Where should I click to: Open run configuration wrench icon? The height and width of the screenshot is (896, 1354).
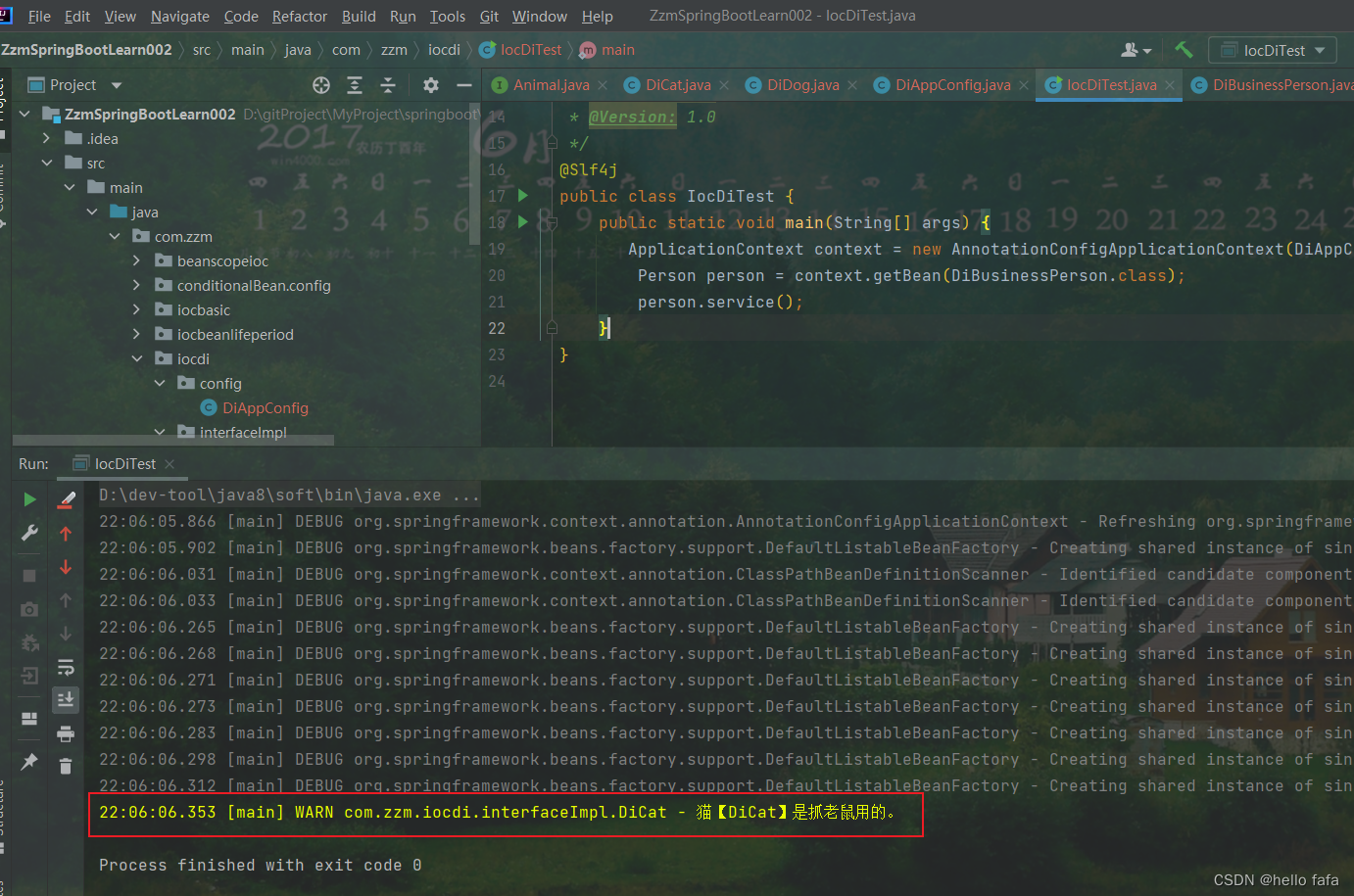point(29,533)
